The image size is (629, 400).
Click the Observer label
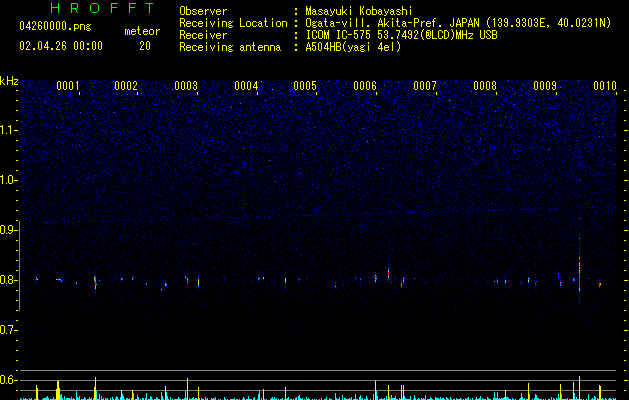[x=203, y=11]
